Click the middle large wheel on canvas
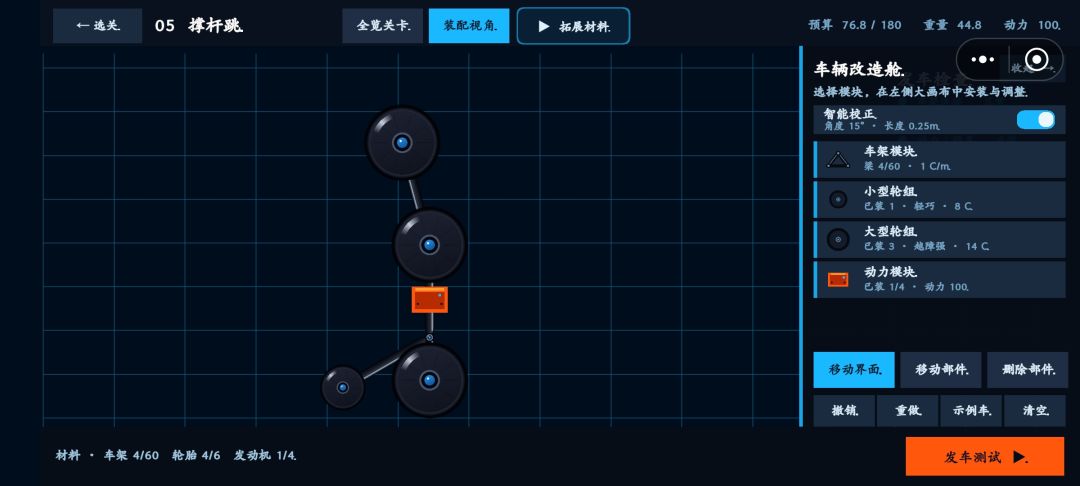The width and height of the screenshot is (1080, 486). tap(430, 244)
